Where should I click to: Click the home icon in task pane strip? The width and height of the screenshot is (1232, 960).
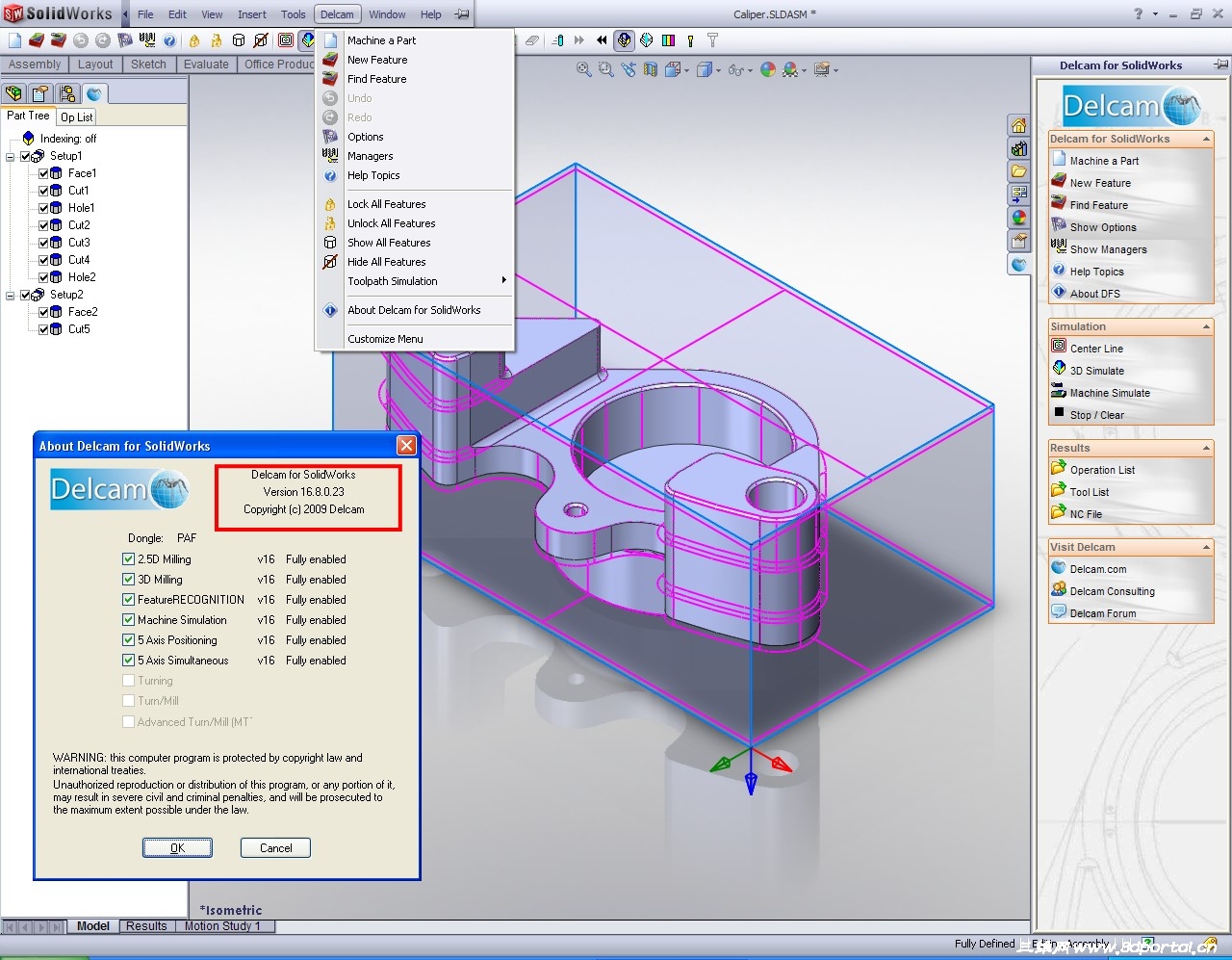(1019, 125)
